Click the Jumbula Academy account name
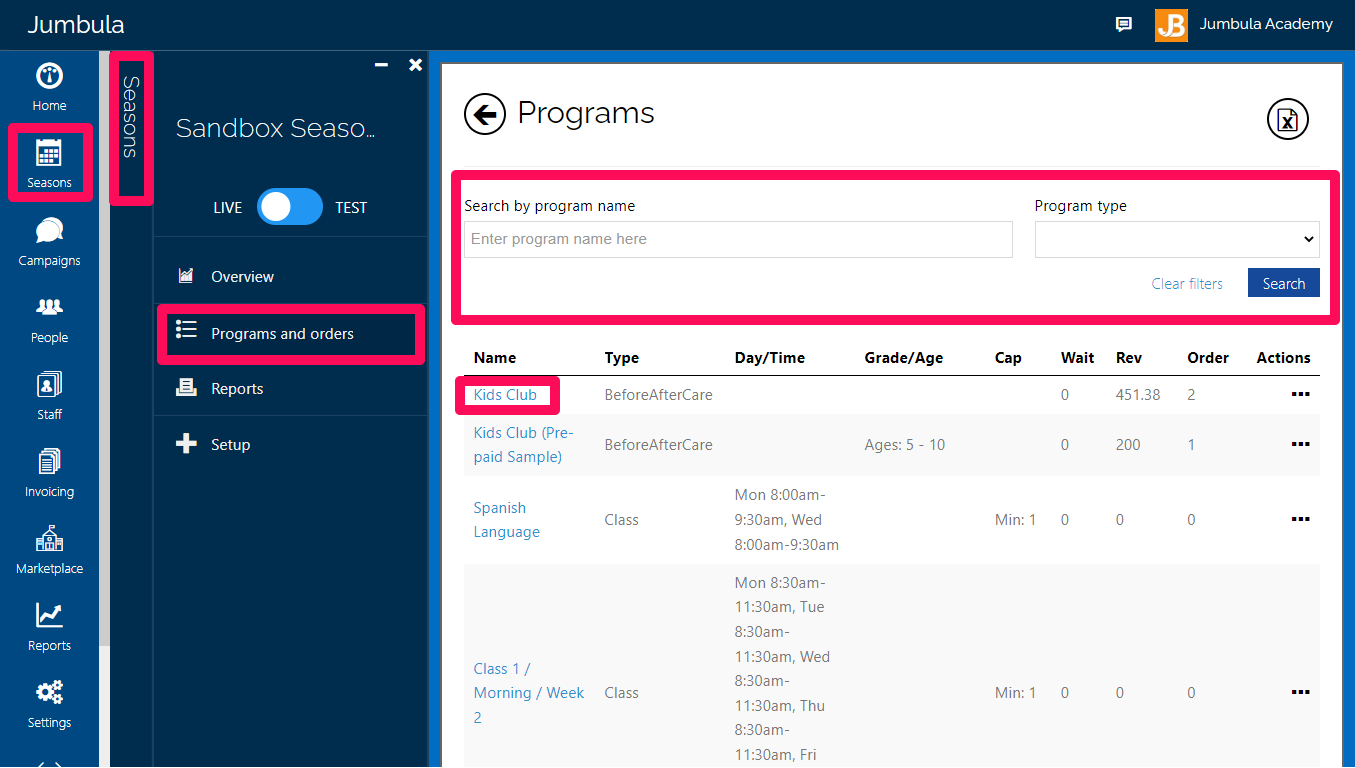The image size is (1355, 768). [x=1266, y=24]
